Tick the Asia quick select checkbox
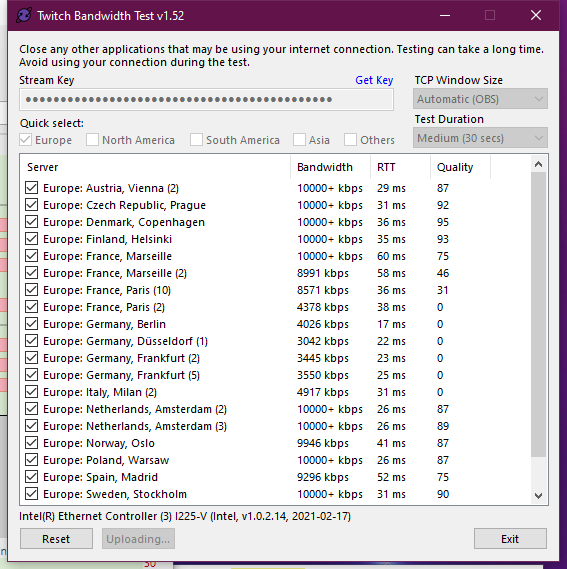567x569 pixels. [x=299, y=140]
